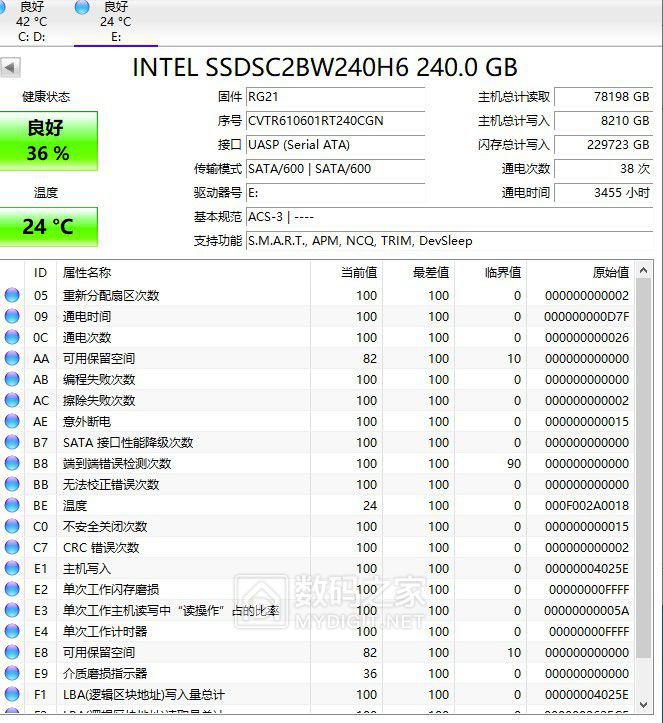Image resolution: width=663 pixels, height=723 pixels.
Task: Select the E: disk tab
Action: click(x=115, y=22)
